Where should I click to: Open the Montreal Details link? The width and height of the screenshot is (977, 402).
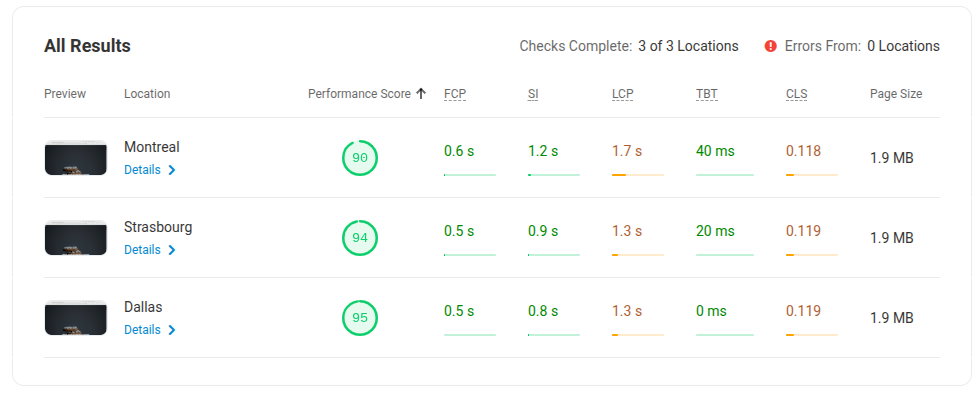click(x=142, y=170)
